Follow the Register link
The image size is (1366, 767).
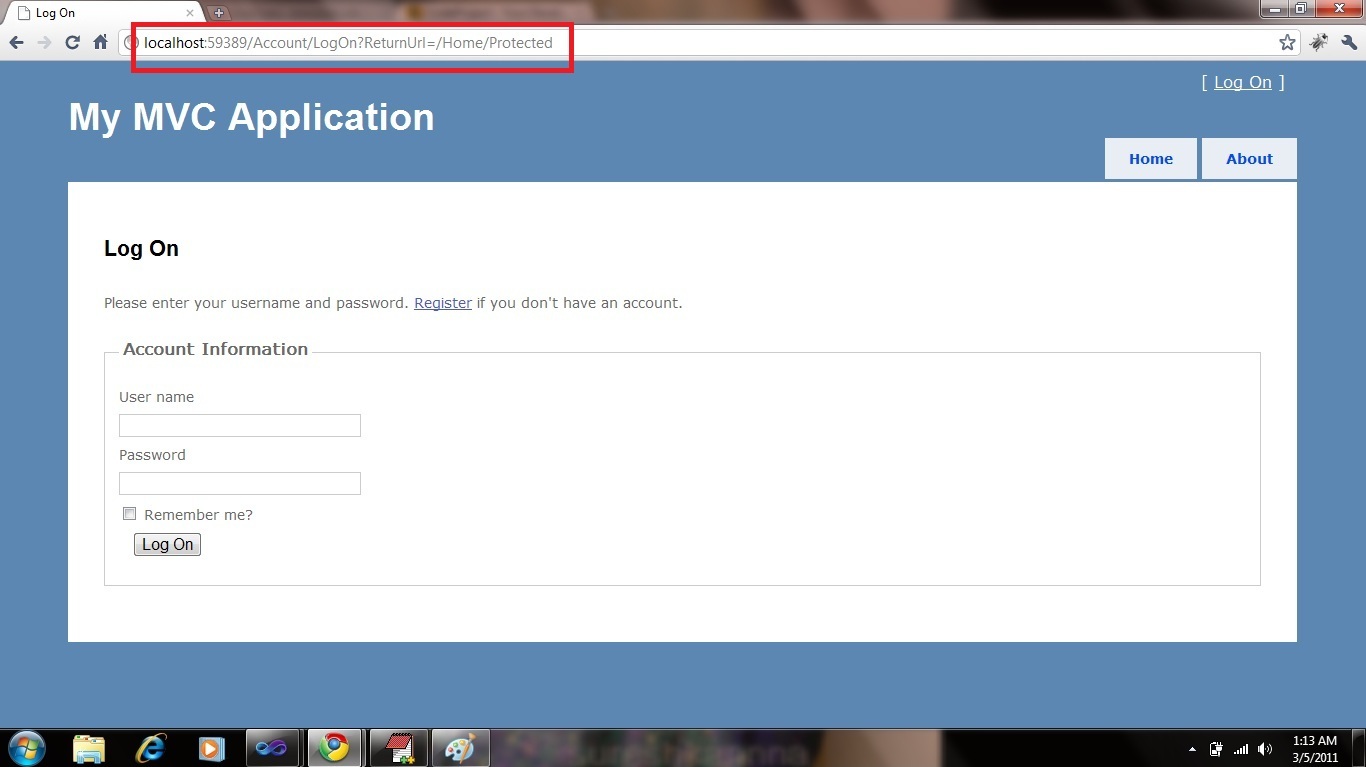pyautogui.click(x=443, y=303)
